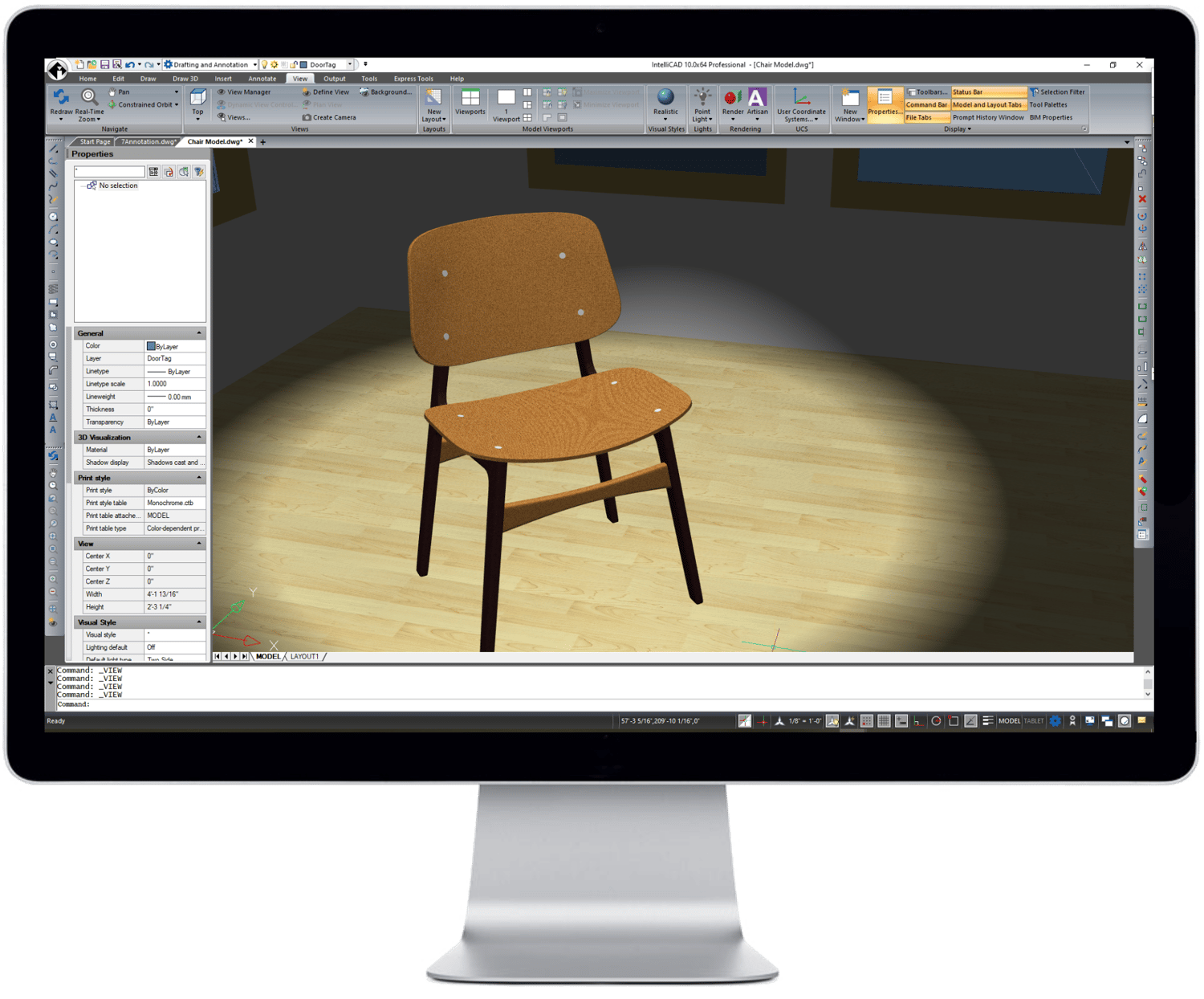Click the View Manager button
Screen dimensions: 1204x999
[249, 92]
